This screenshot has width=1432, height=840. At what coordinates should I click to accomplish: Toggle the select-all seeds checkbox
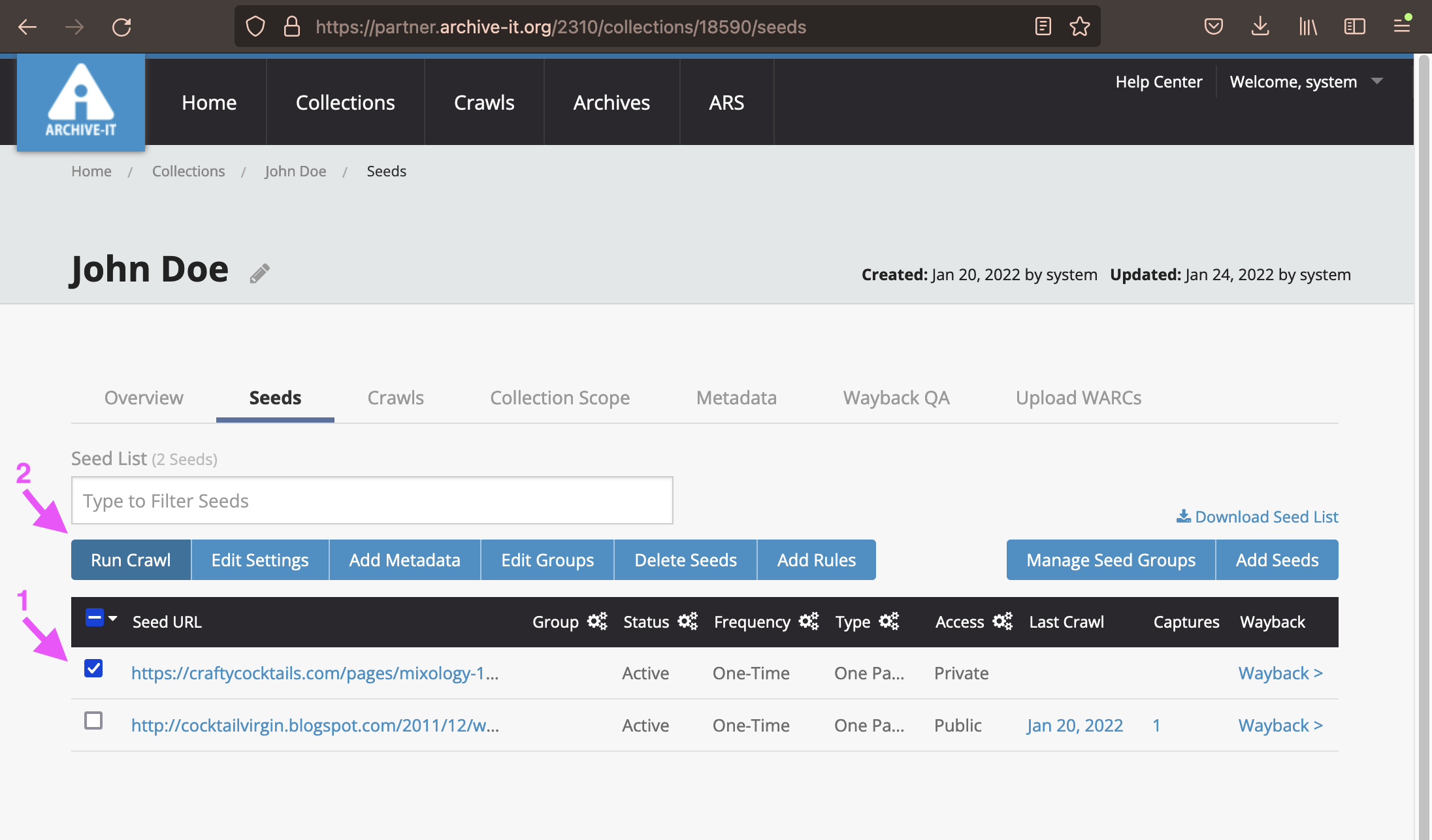click(94, 618)
